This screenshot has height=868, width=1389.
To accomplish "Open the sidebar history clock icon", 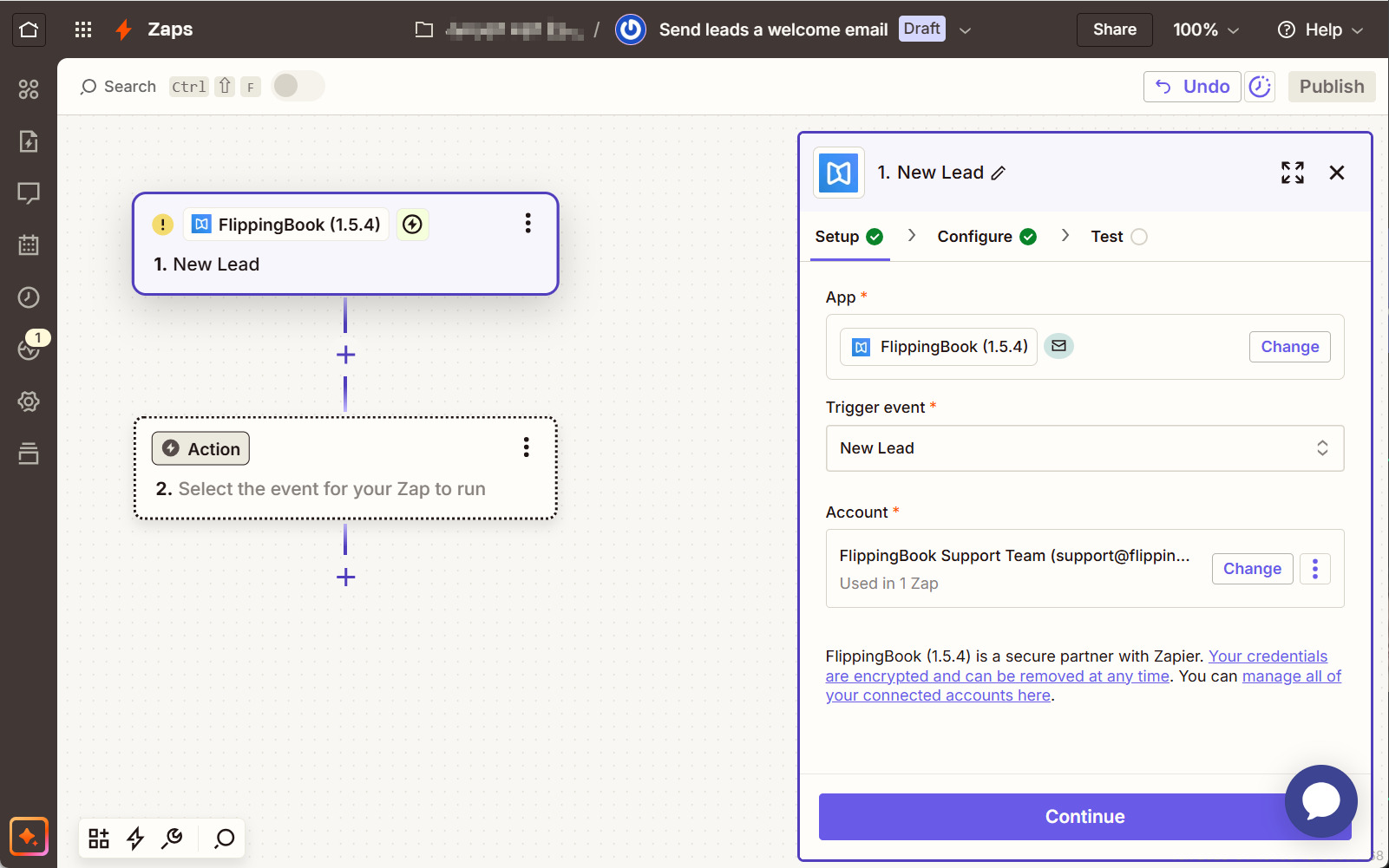I will tap(29, 297).
